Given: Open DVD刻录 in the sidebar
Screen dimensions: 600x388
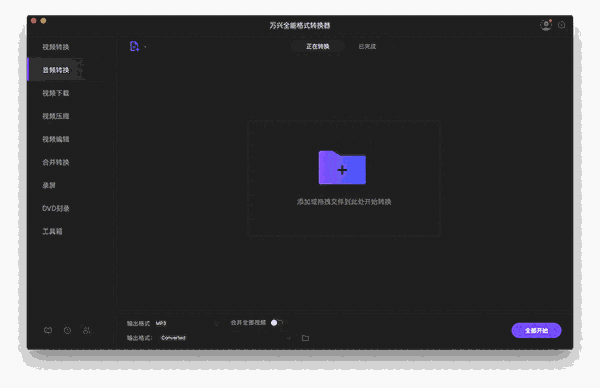Looking at the screenshot, I should coord(56,208).
